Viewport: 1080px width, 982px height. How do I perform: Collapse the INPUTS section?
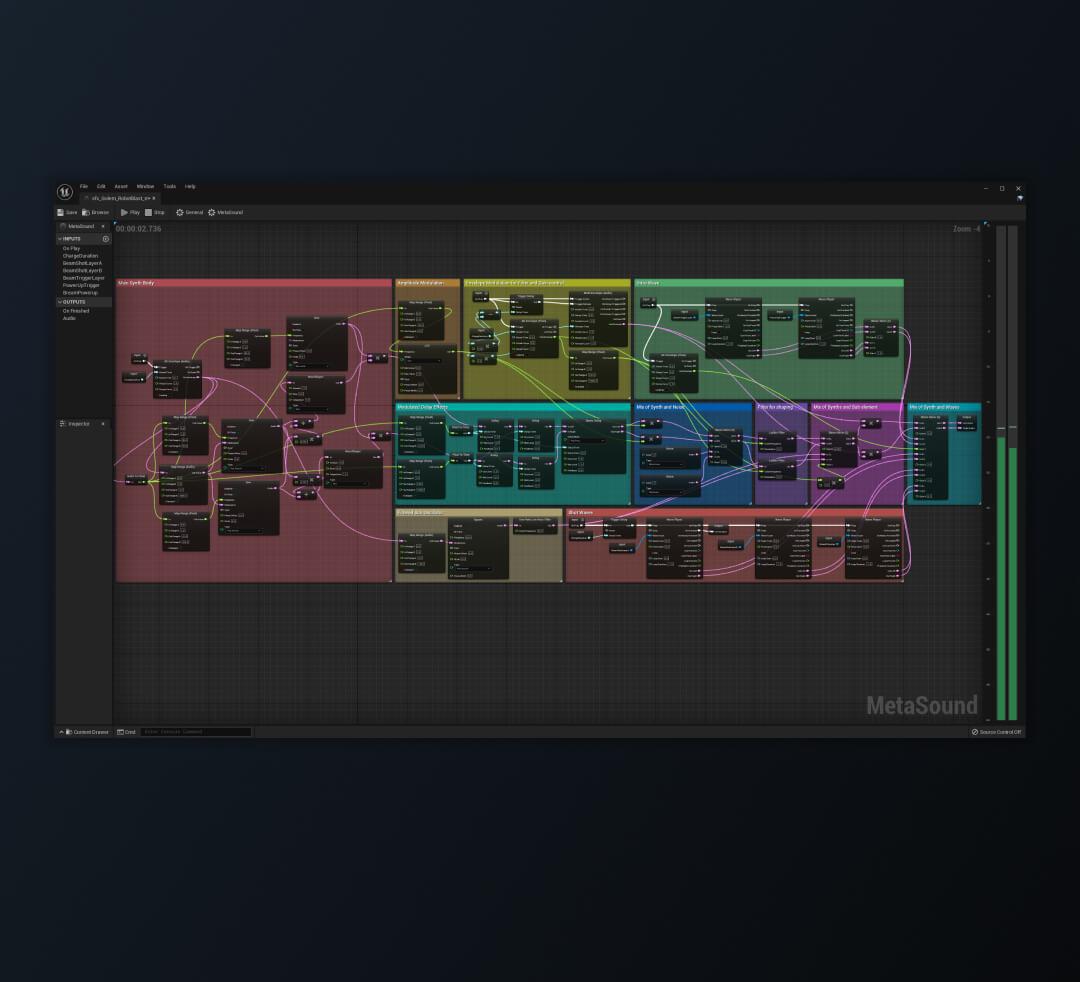coord(60,239)
